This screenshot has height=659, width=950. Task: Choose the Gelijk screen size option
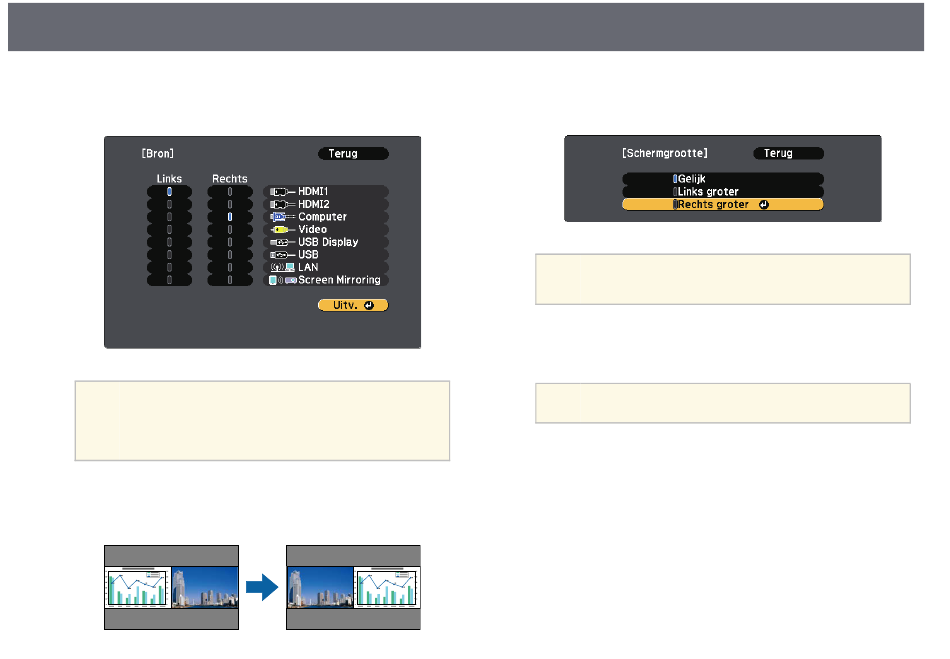723,179
